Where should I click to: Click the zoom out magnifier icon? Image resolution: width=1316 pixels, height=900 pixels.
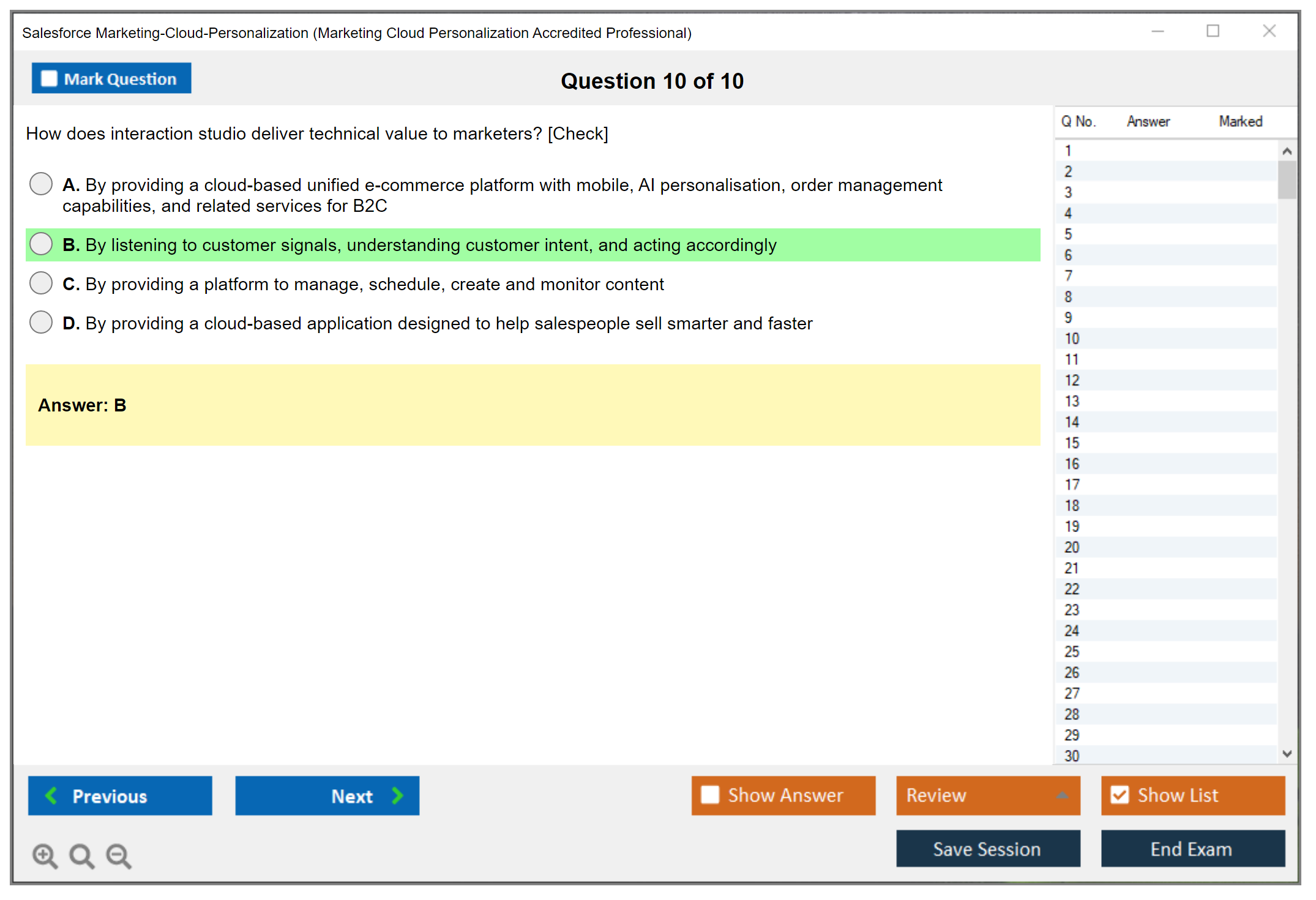click(x=119, y=855)
